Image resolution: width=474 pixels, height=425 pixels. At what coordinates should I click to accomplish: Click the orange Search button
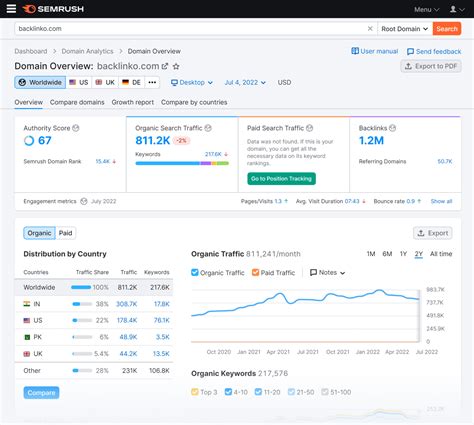(x=447, y=29)
